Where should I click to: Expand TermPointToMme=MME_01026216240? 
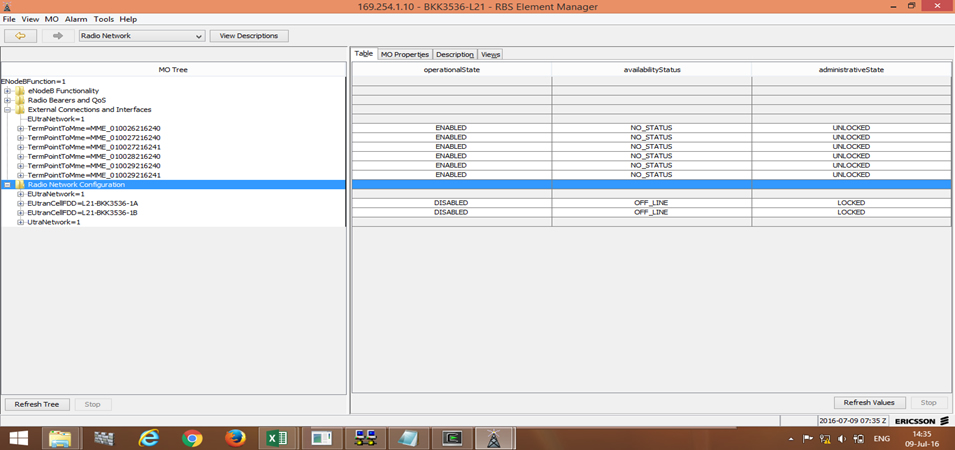20,128
